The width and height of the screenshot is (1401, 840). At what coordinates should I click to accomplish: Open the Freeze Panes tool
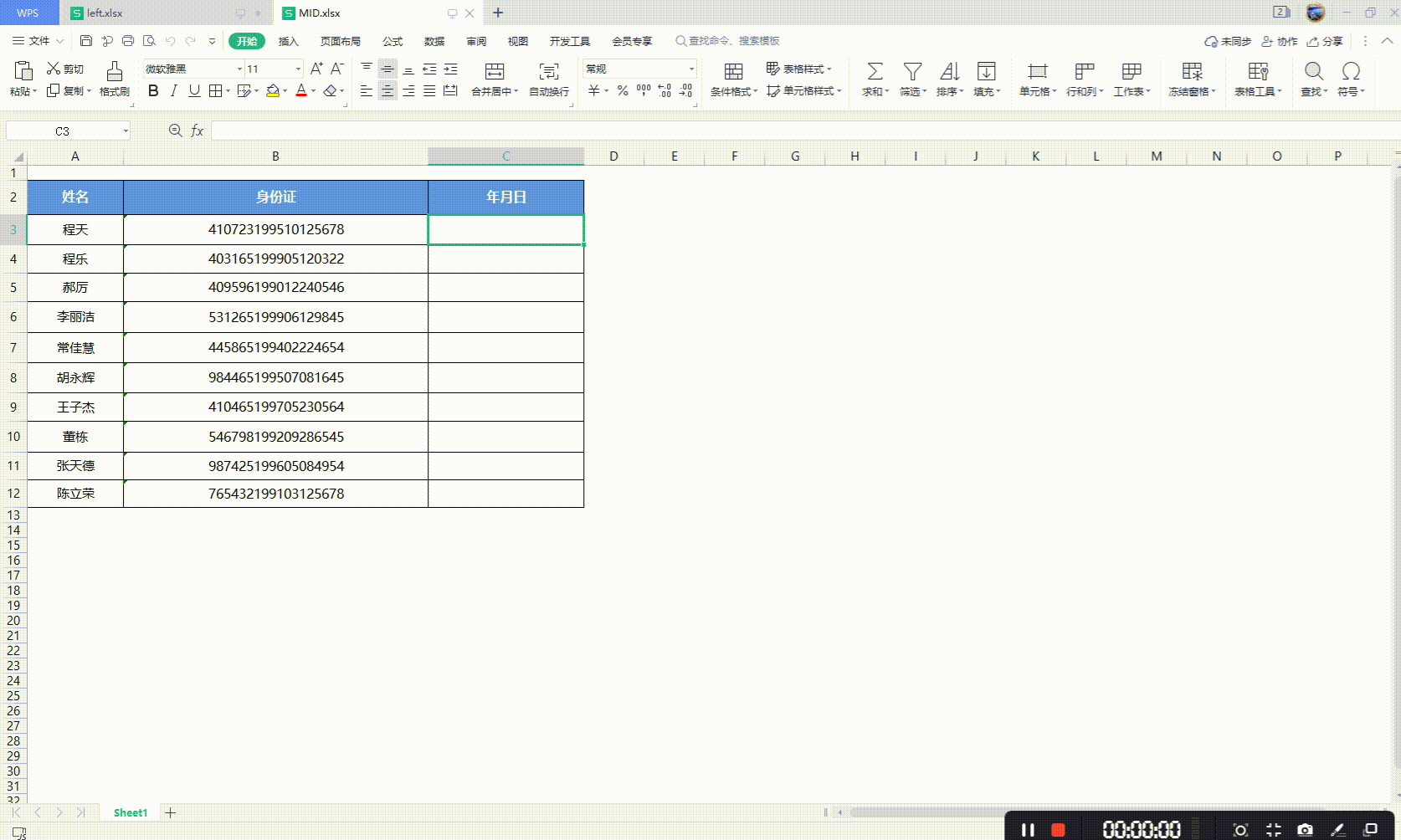[1192, 71]
